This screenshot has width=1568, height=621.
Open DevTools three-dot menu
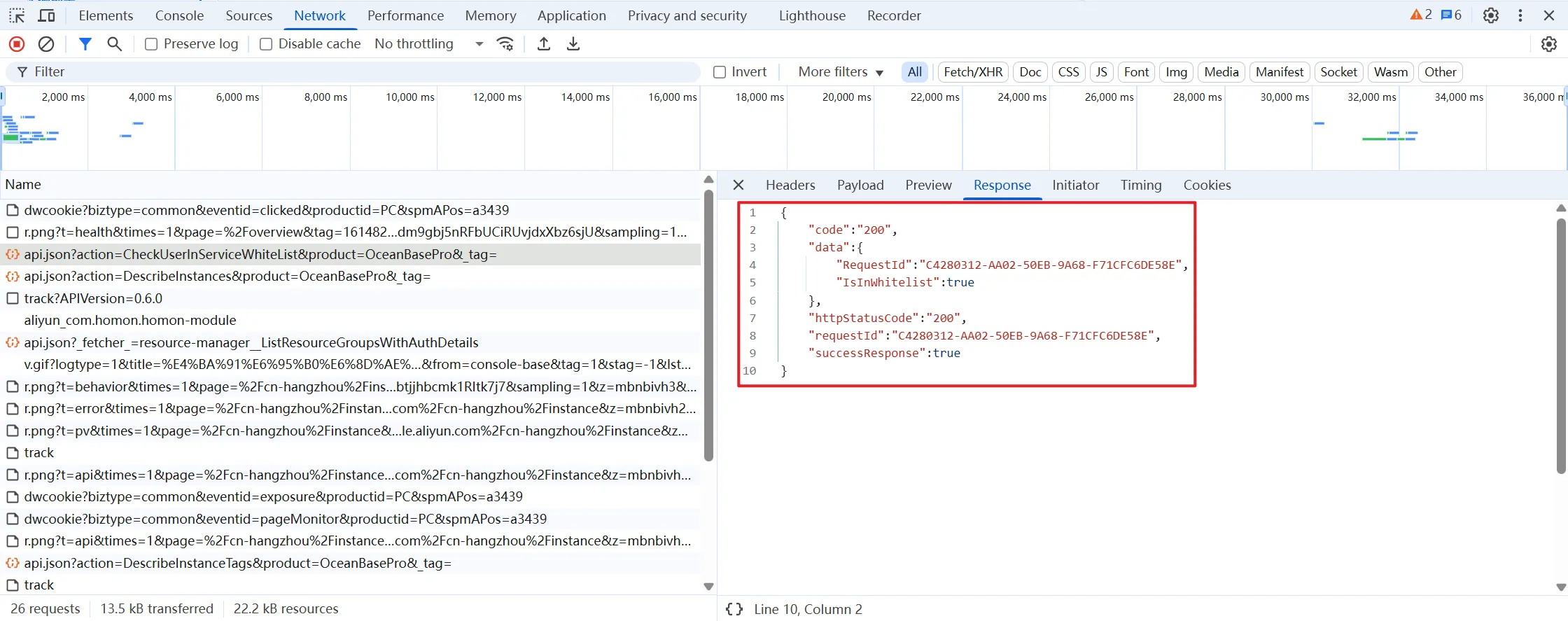coord(1520,15)
